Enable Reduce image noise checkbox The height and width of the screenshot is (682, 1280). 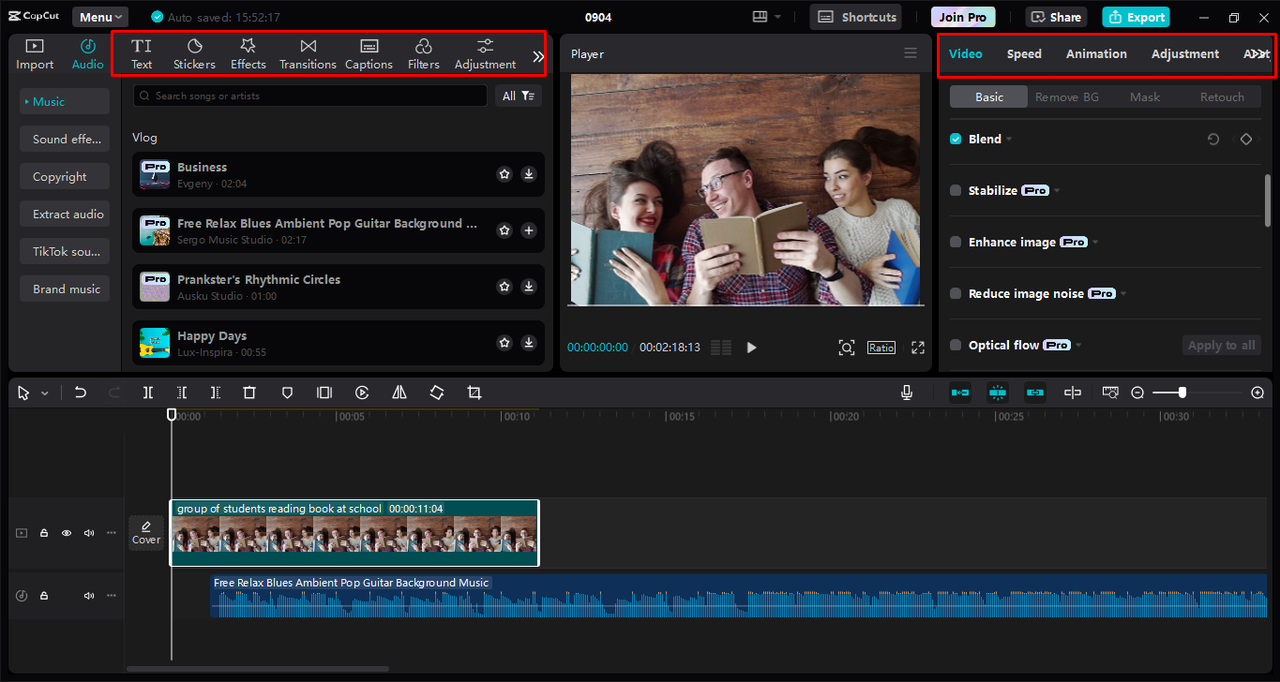click(x=956, y=294)
